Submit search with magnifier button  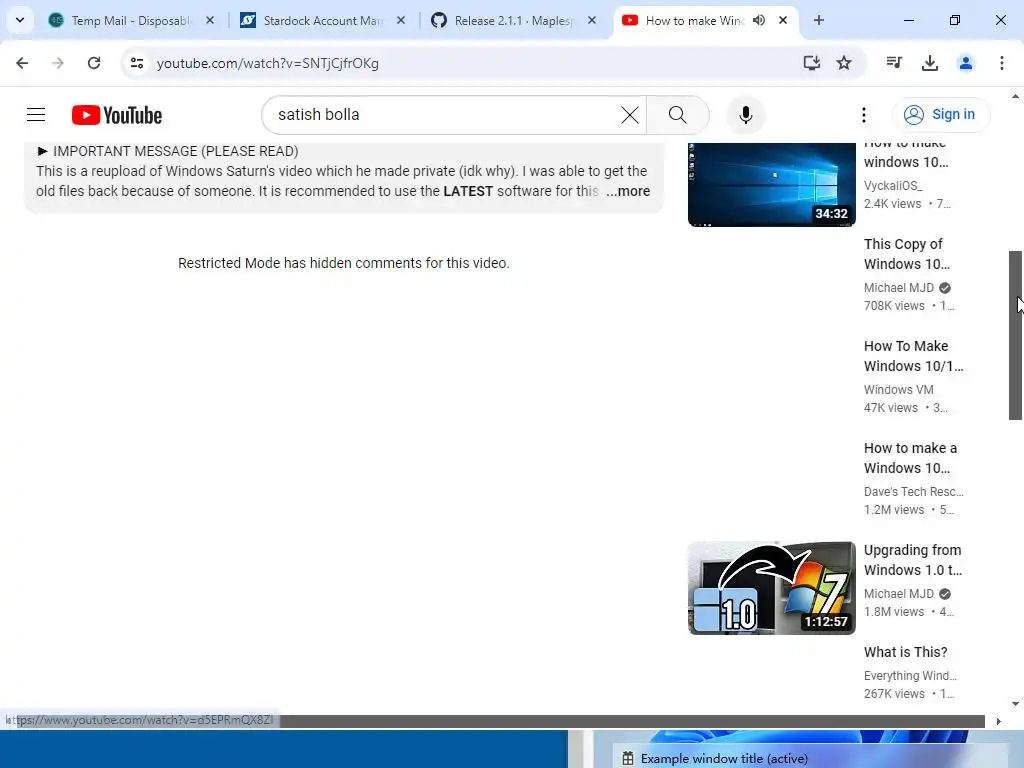(x=678, y=115)
